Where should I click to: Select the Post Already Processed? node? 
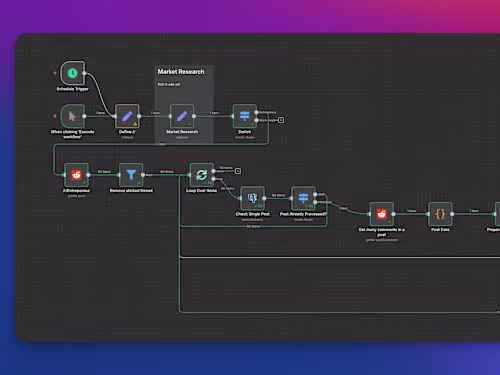(x=303, y=198)
